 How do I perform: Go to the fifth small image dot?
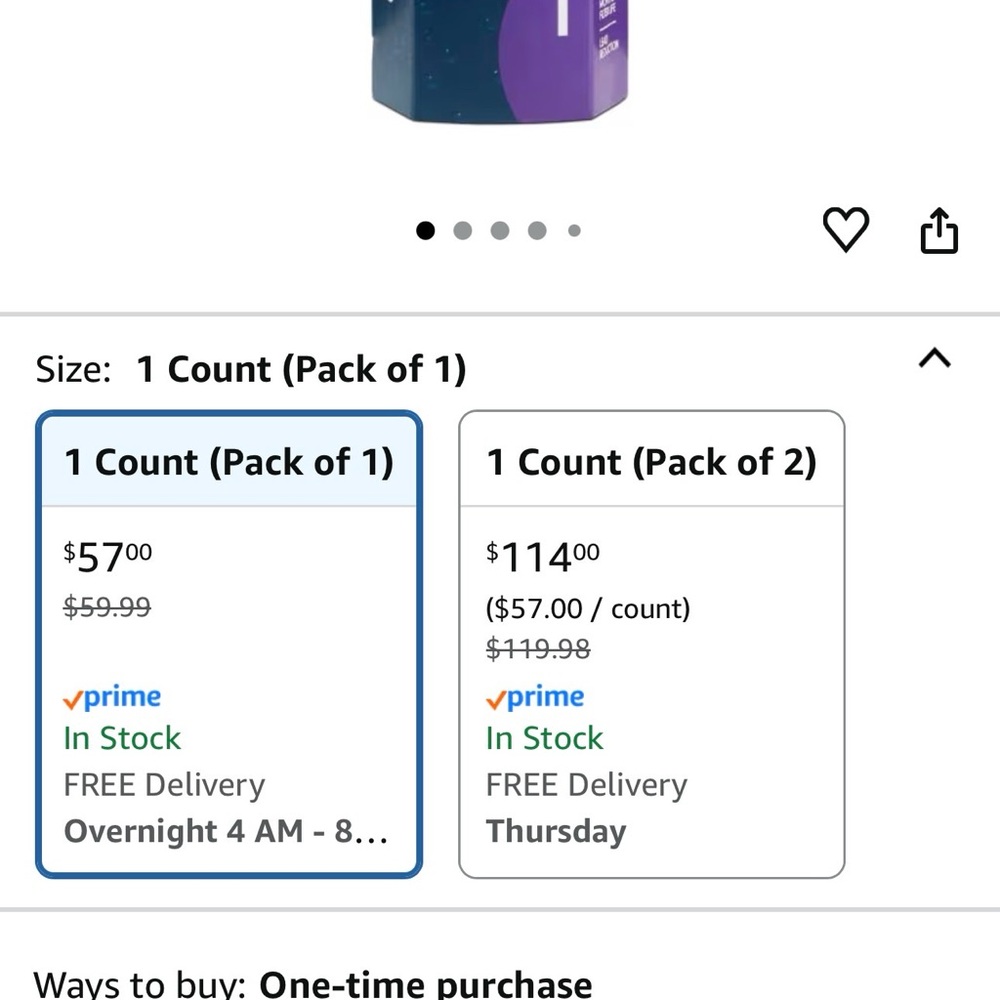pyautogui.click(x=574, y=230)
